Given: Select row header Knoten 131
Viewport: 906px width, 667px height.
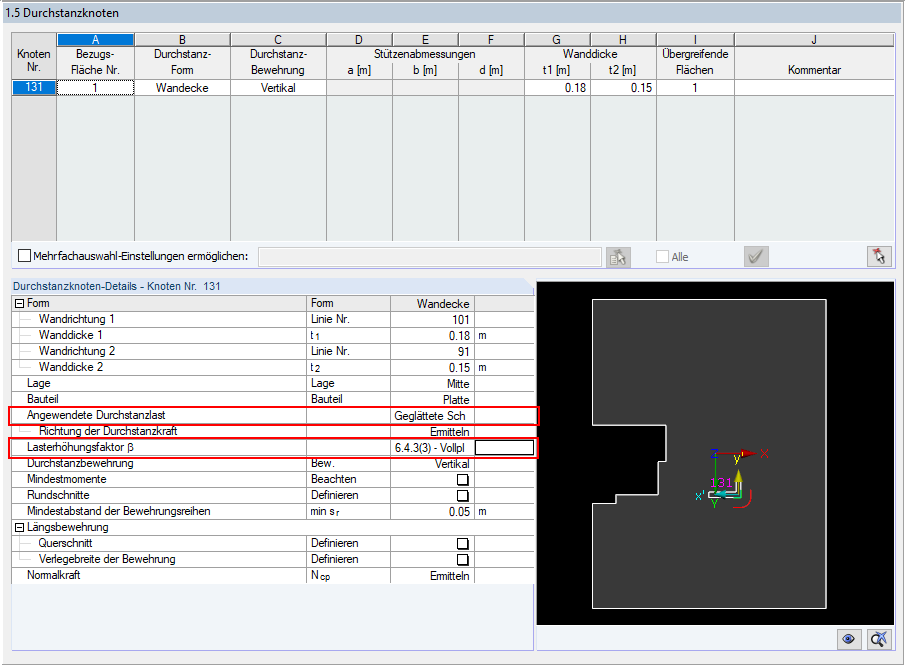Looking at the screenshot, I should coord(34,87).
